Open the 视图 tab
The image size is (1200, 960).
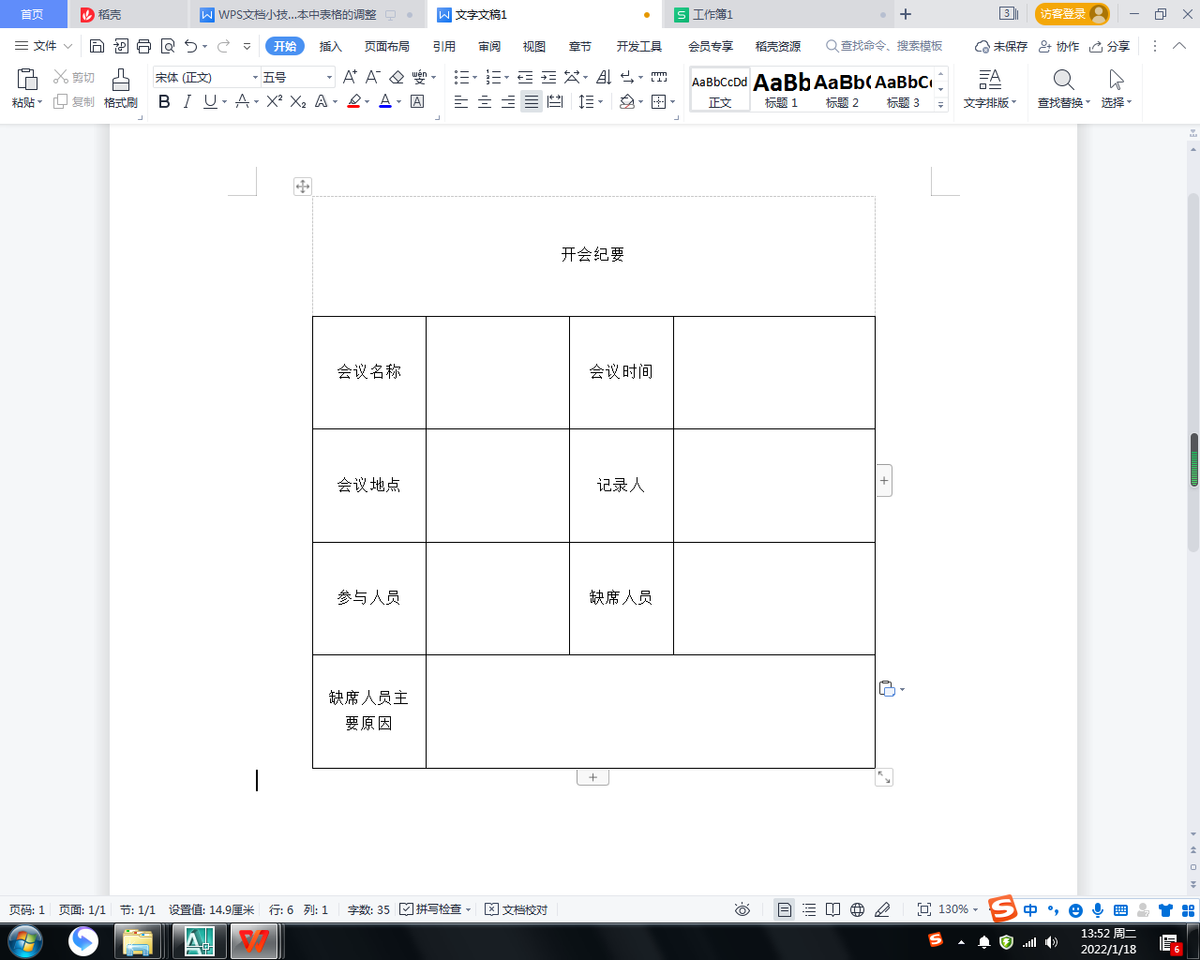pyautogui.click(x=534, y=46)
